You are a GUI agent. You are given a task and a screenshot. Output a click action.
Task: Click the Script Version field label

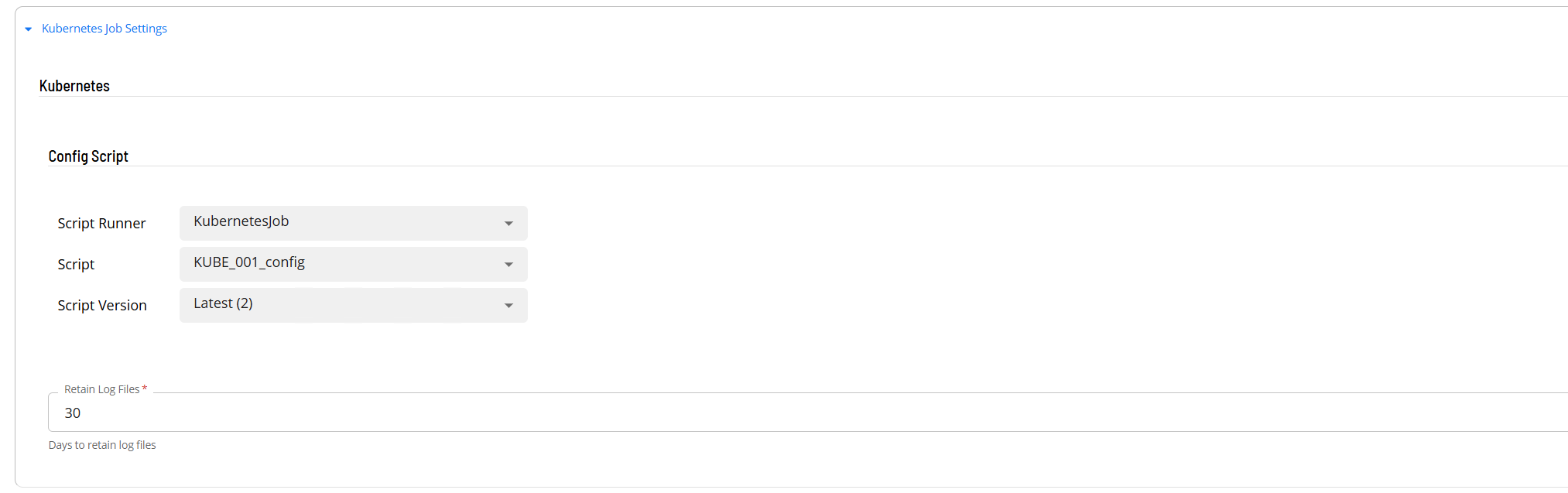(102, 306)
